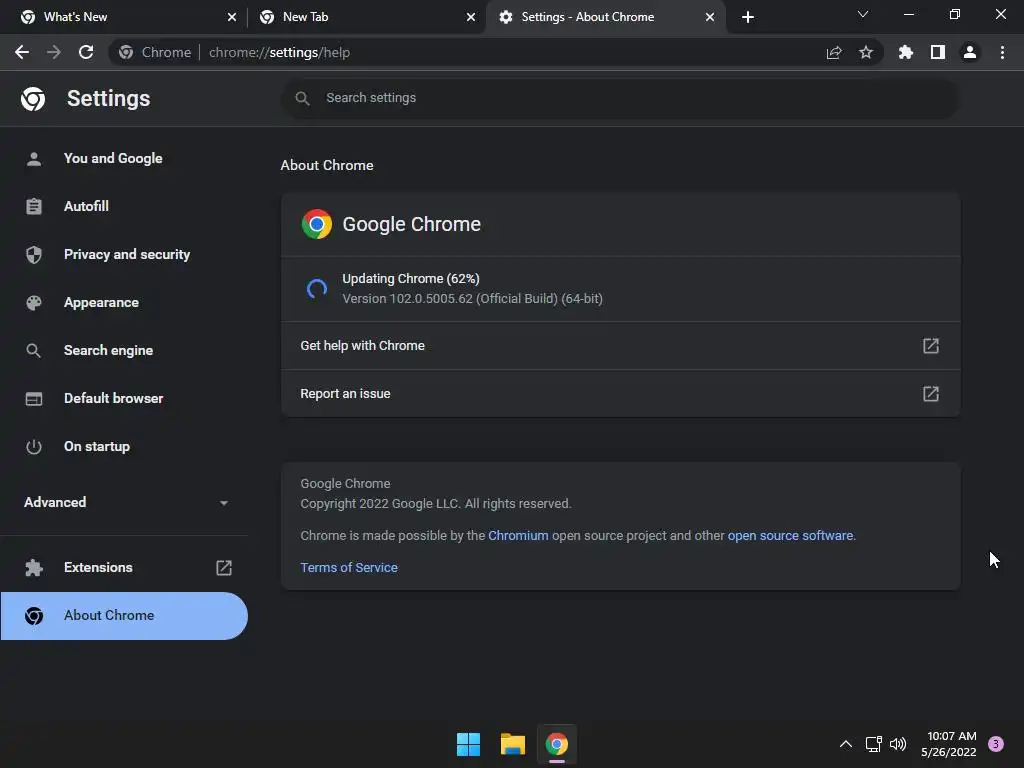The height and width of the screenshot is (768, 1024).
Task: Open the network icon in system tray
Action: point(873,744)
